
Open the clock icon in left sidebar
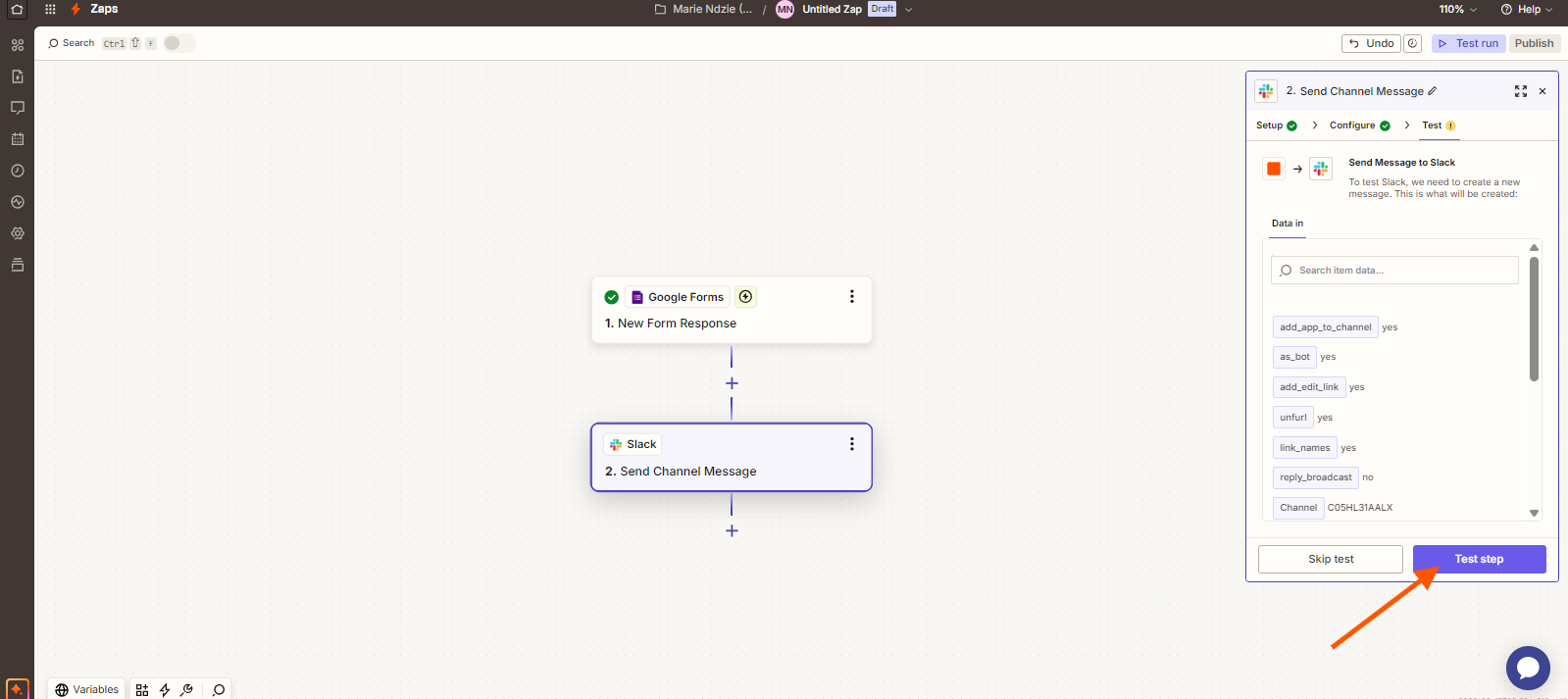18,171
